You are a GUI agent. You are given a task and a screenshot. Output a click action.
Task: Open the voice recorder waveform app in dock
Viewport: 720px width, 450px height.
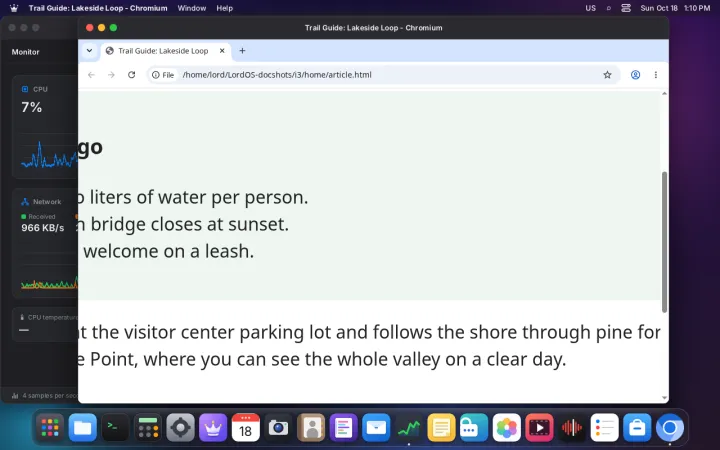point(572,428)
